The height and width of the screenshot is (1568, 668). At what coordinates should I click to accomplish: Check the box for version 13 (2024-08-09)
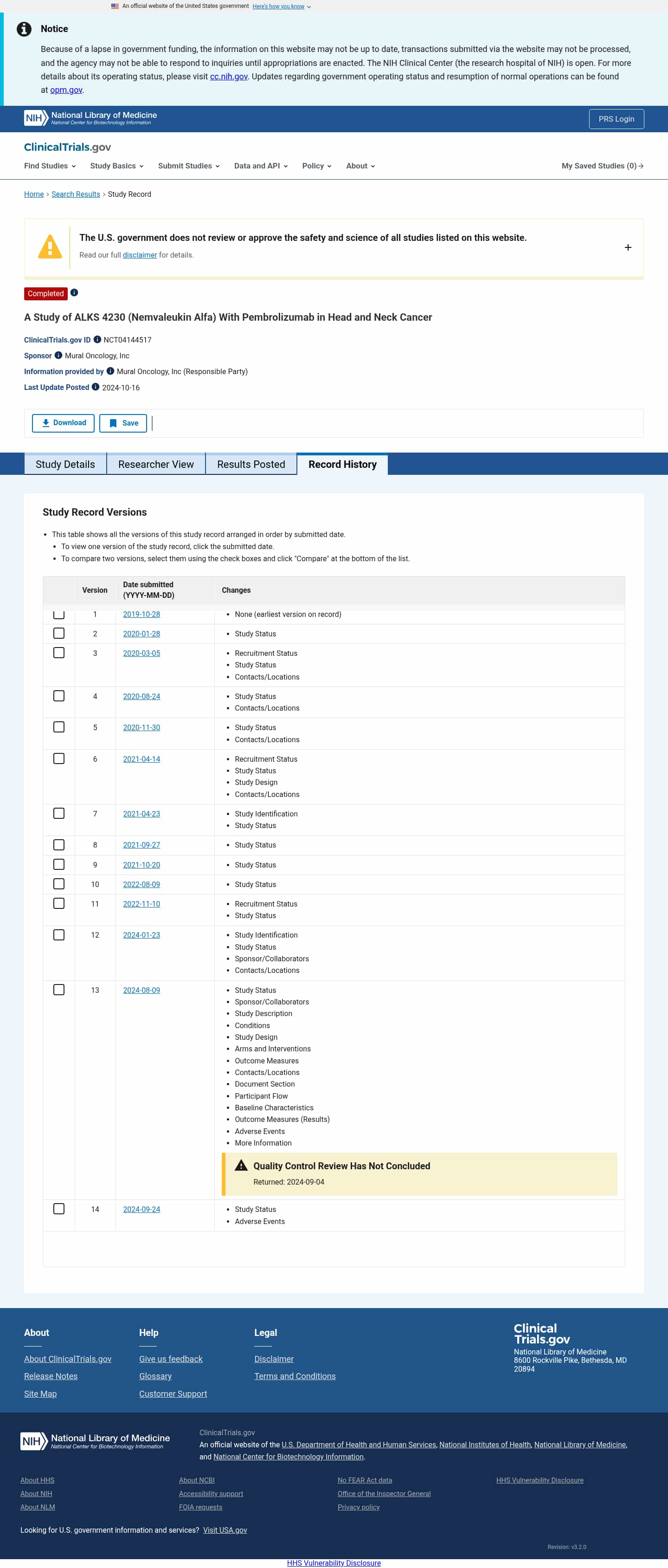[x=59, y=991]
